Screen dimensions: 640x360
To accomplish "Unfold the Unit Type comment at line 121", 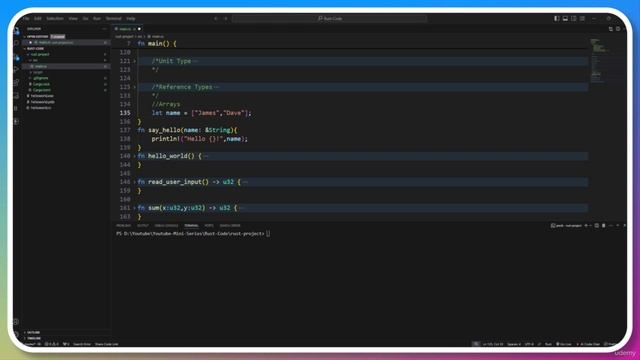I will (x=135, y=61).
